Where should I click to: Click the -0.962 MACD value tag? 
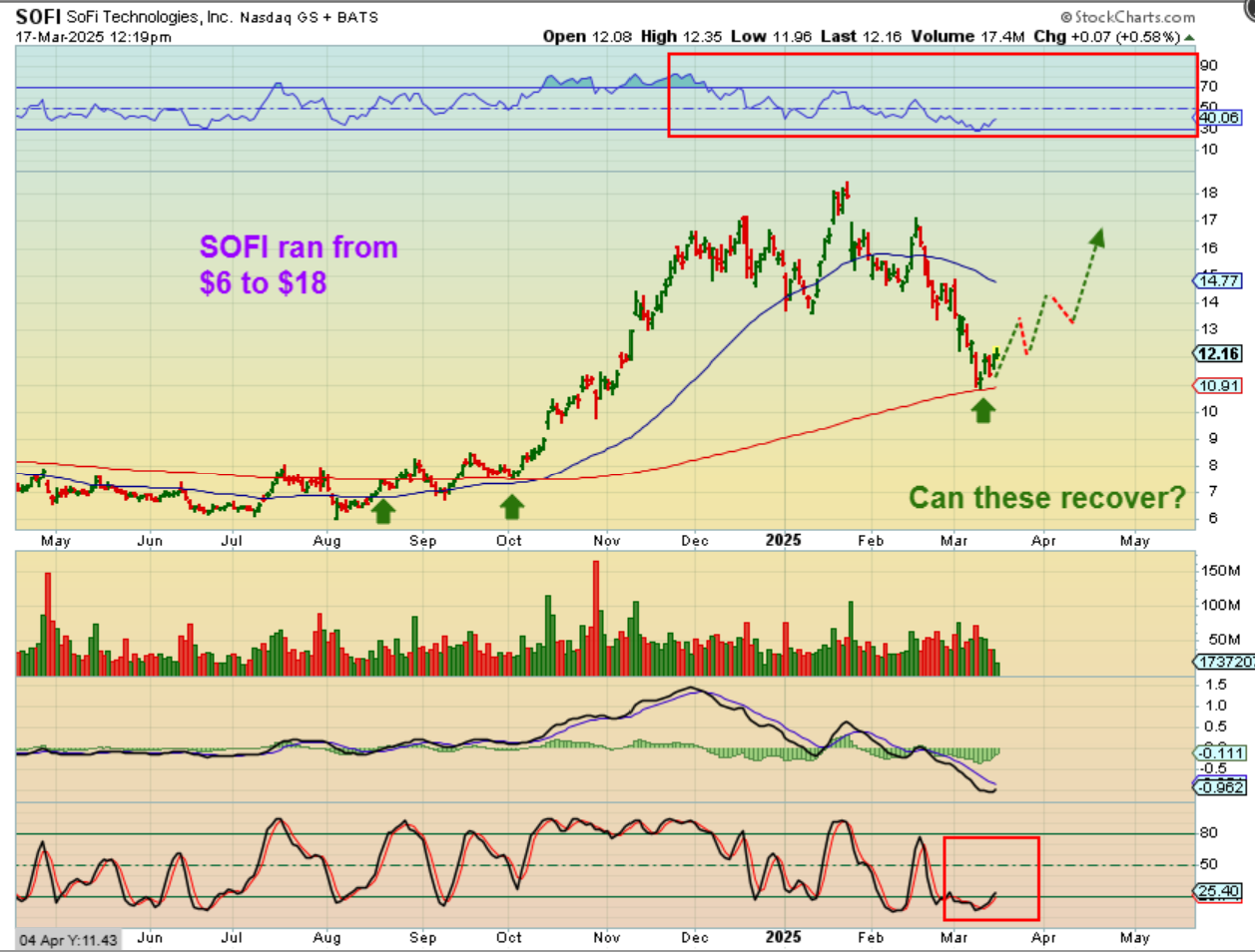point(1220,787)
